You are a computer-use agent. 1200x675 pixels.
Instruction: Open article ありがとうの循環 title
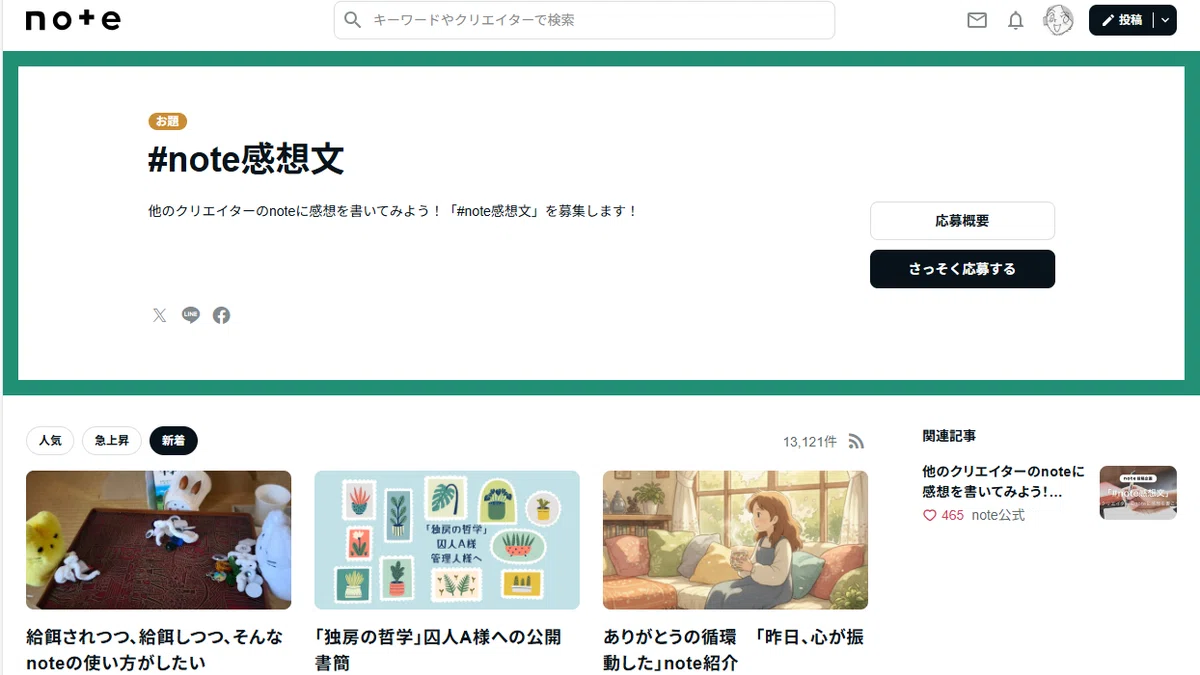coord(734,649)
